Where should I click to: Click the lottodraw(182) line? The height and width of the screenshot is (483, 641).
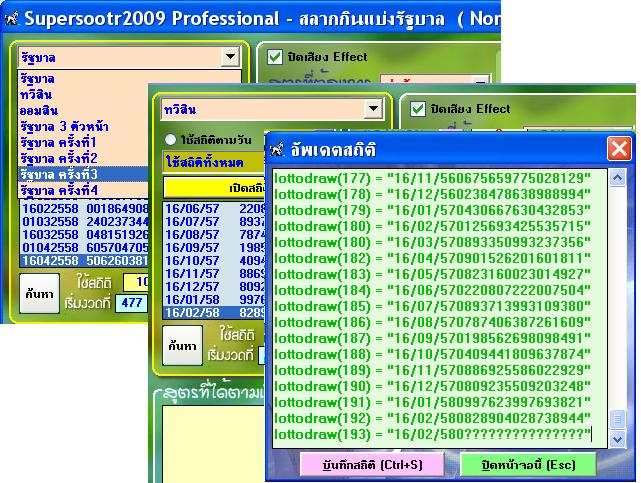(432, 258)
